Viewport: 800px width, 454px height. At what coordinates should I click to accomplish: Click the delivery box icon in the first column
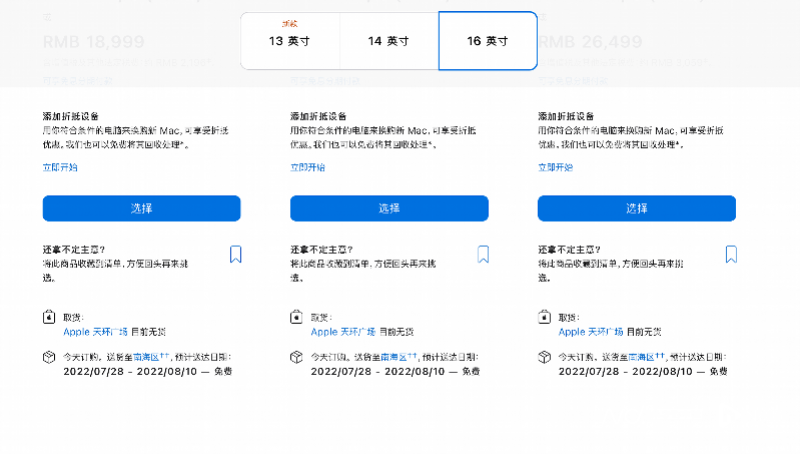49,357
